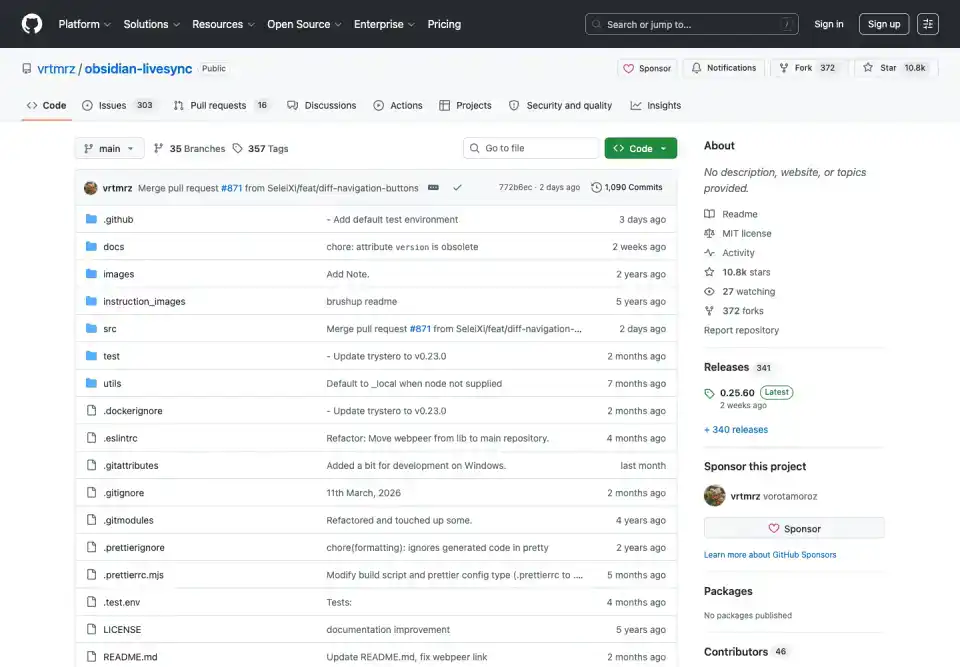Open the appearance settings icon button
This screenshot has width=960, height=667.
(x=928, y=24)
